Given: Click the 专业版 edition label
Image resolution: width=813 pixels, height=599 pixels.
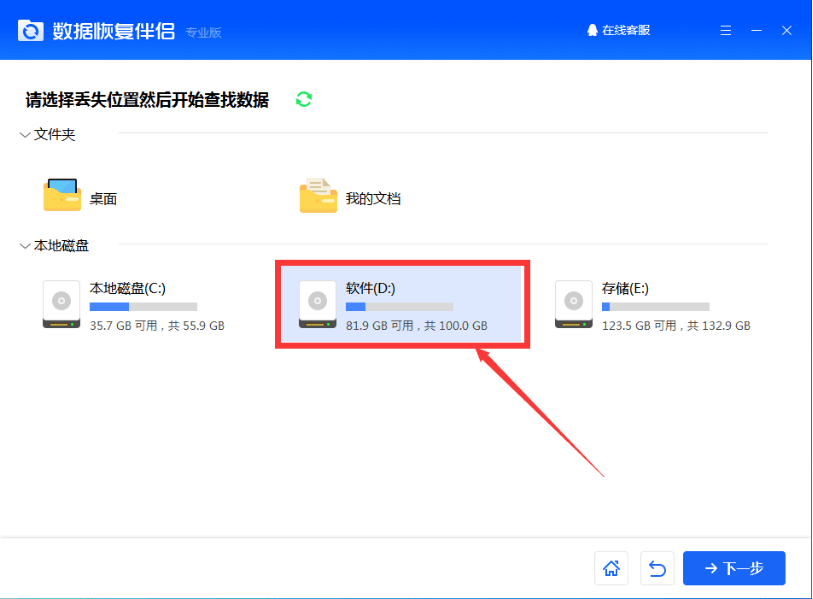Looking at the screenshot, I should [203, 33].
